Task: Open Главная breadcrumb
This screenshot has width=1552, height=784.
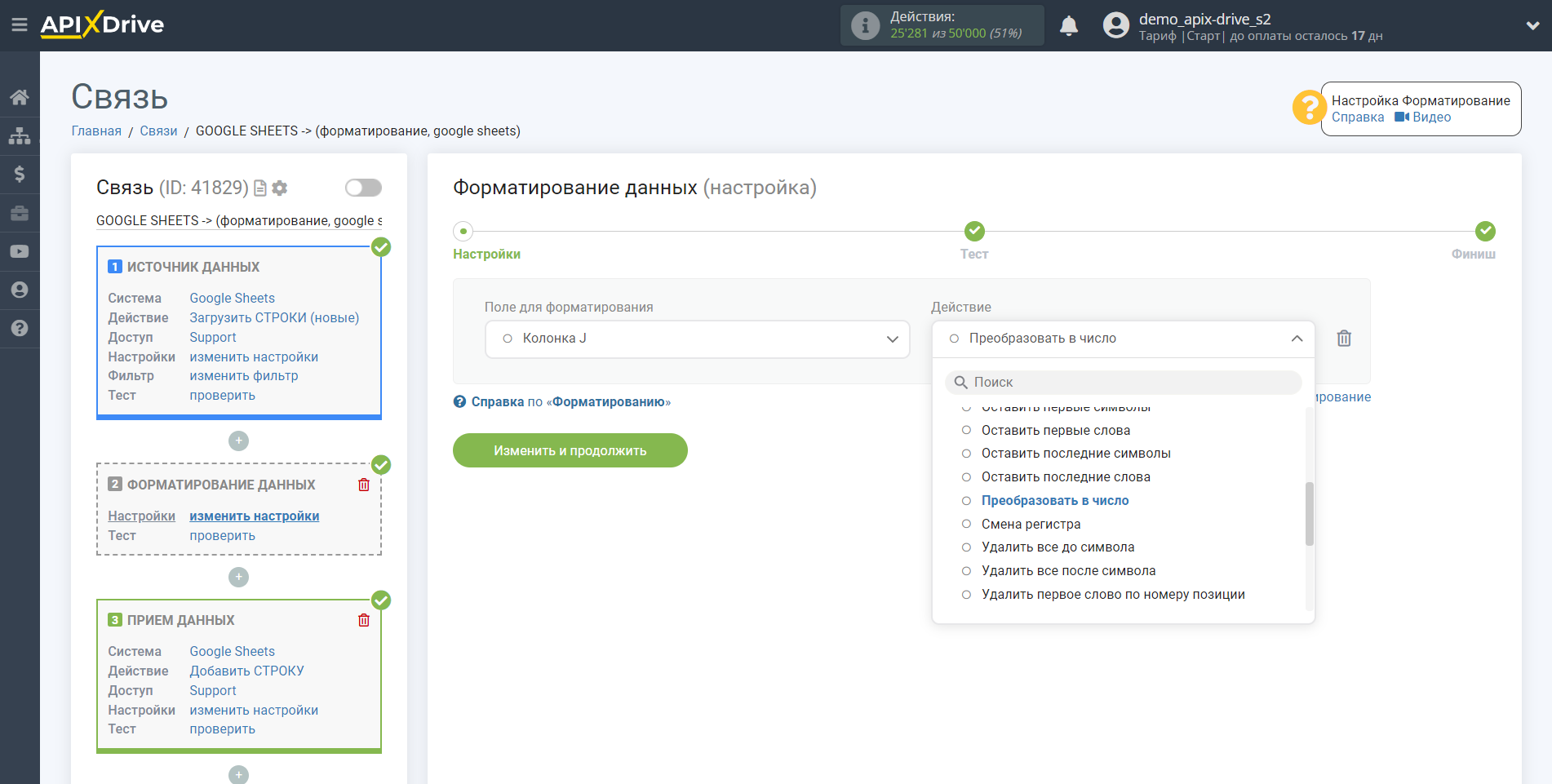Action: (x=96, y=131)
